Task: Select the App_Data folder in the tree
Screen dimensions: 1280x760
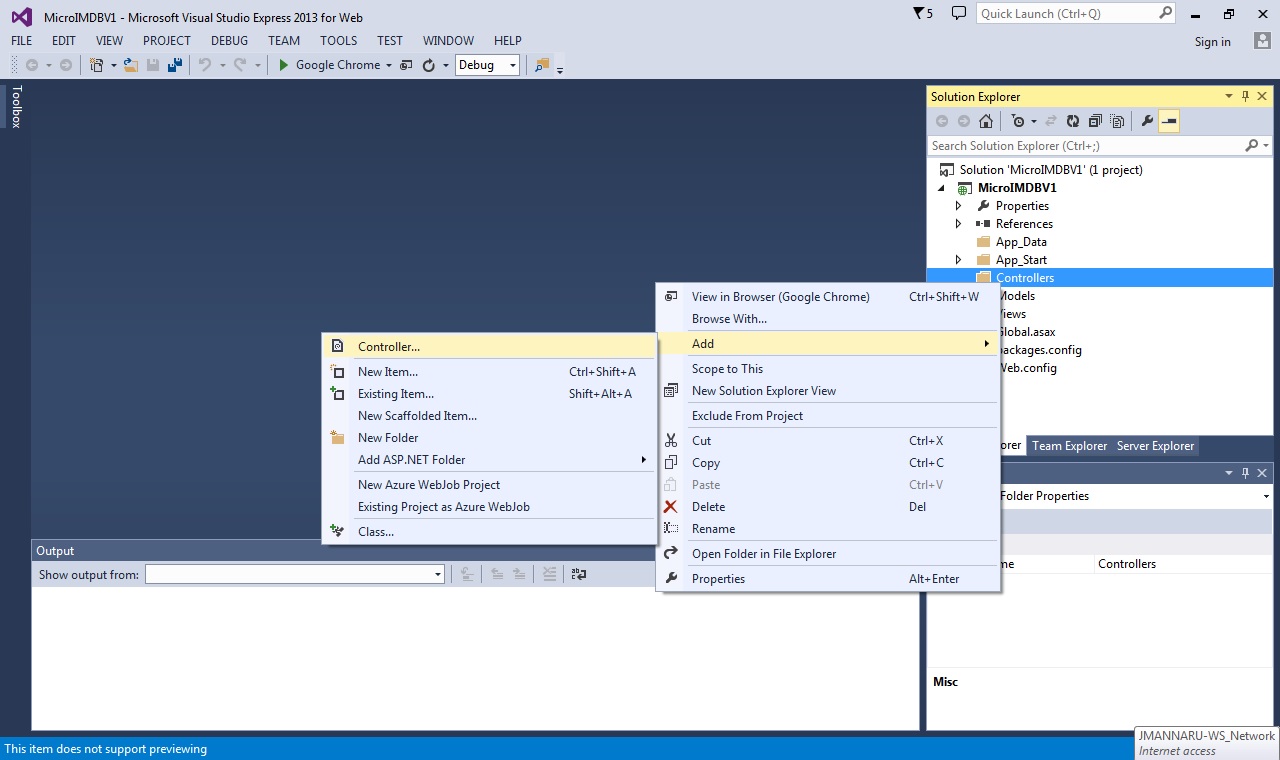Action: [1021, 242]
